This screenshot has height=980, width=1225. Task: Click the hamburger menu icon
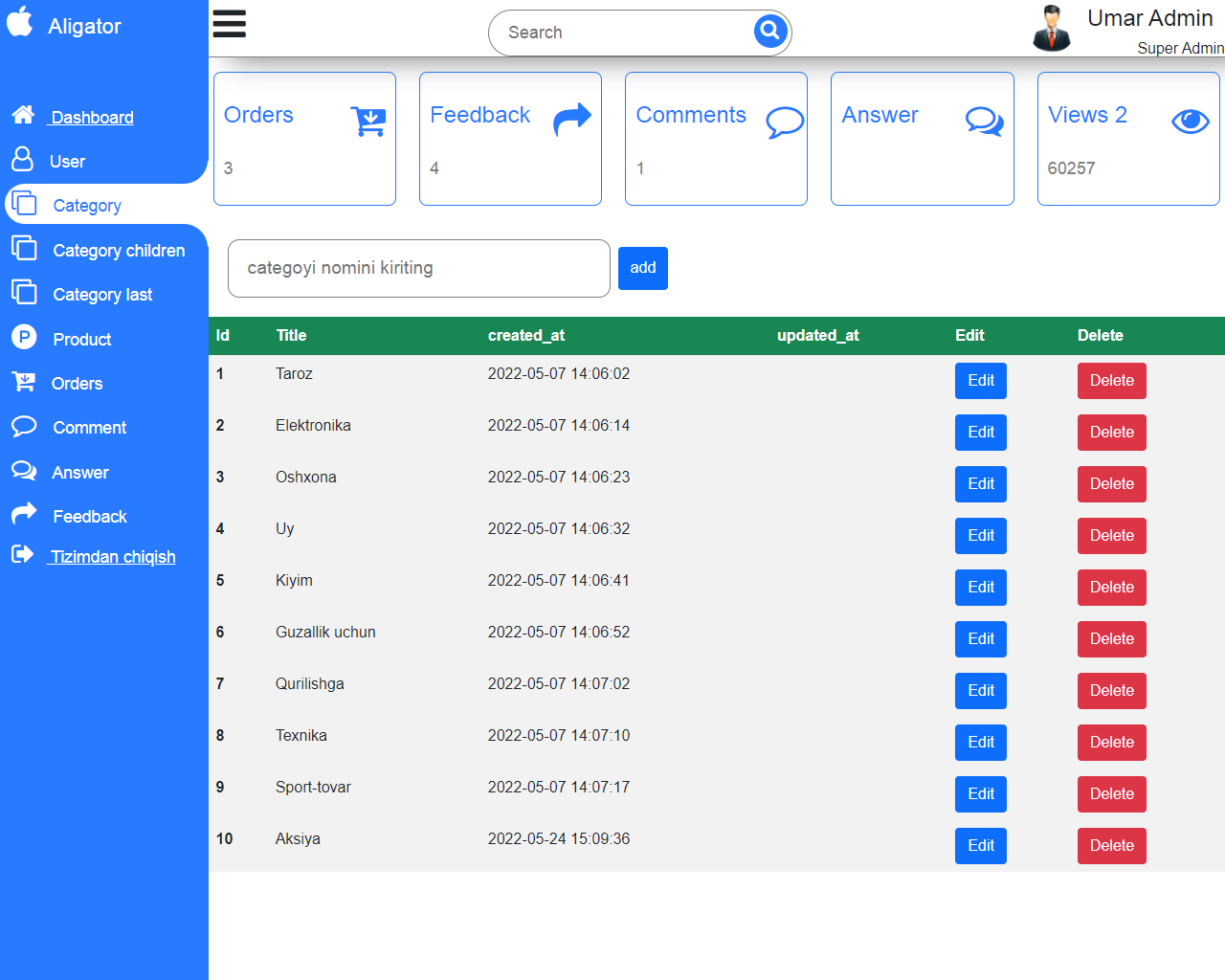[230, 24]
